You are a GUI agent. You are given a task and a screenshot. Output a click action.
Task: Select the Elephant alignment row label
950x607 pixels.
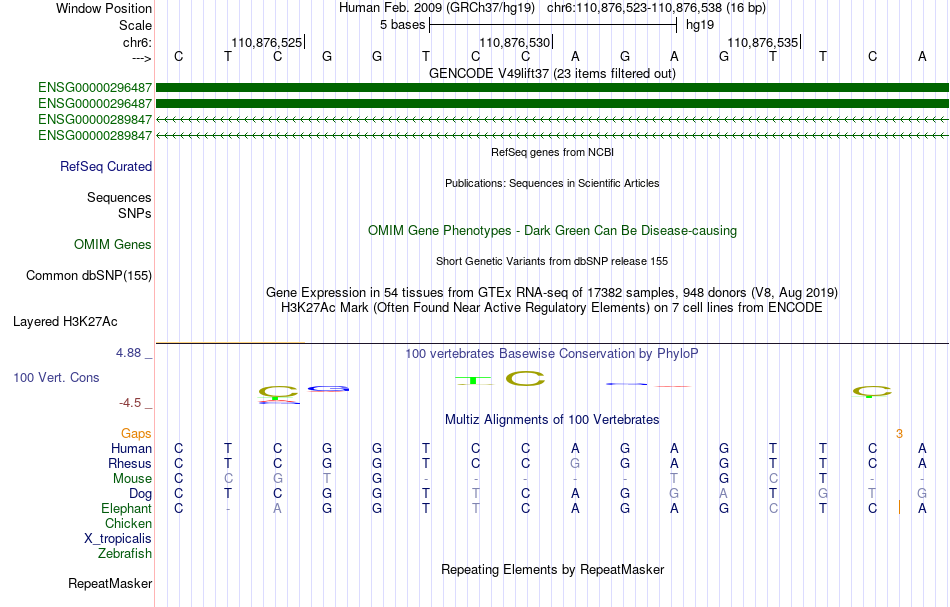(126, 509)
